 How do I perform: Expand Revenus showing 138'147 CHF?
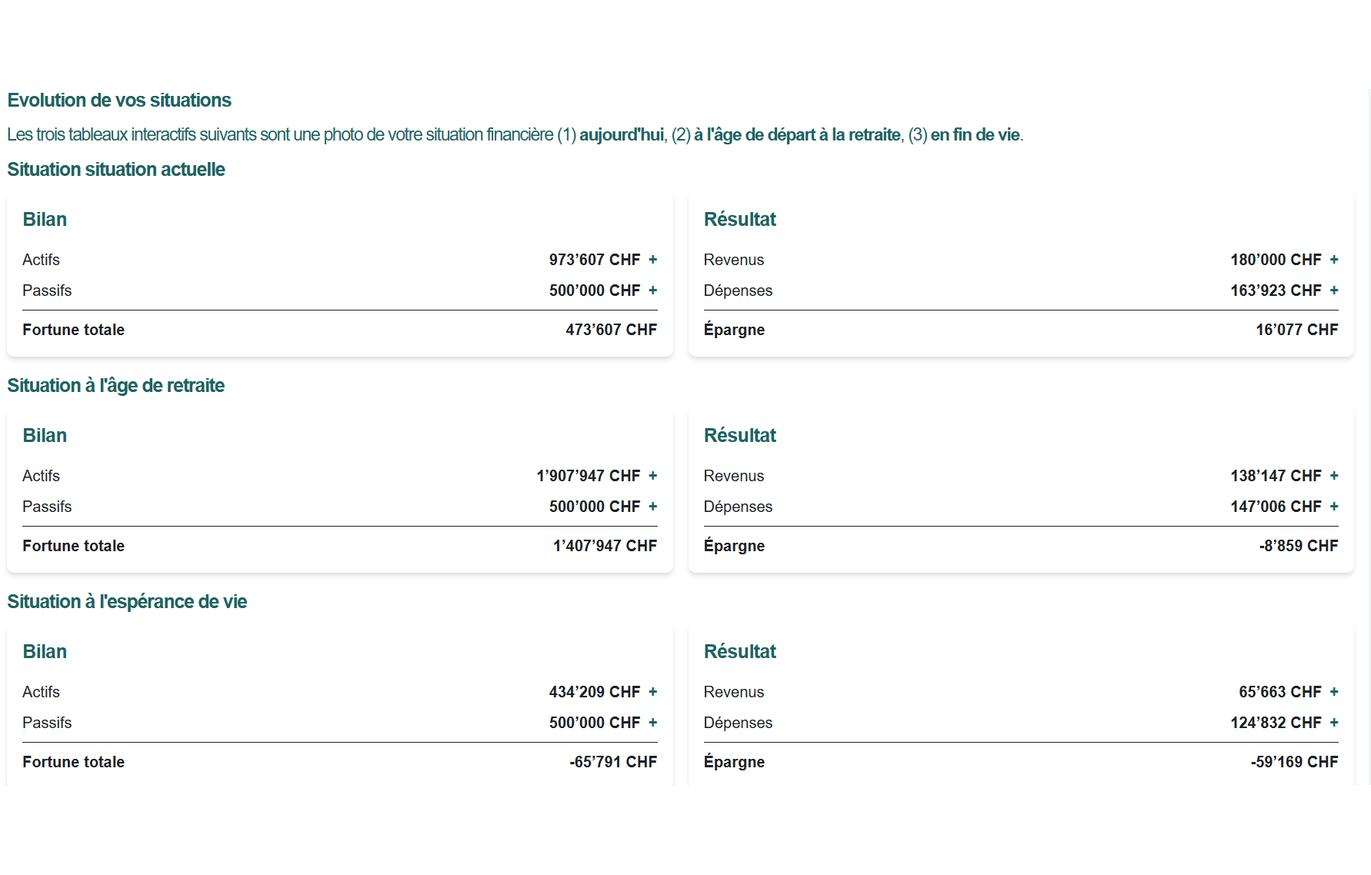coord(1334,476)
